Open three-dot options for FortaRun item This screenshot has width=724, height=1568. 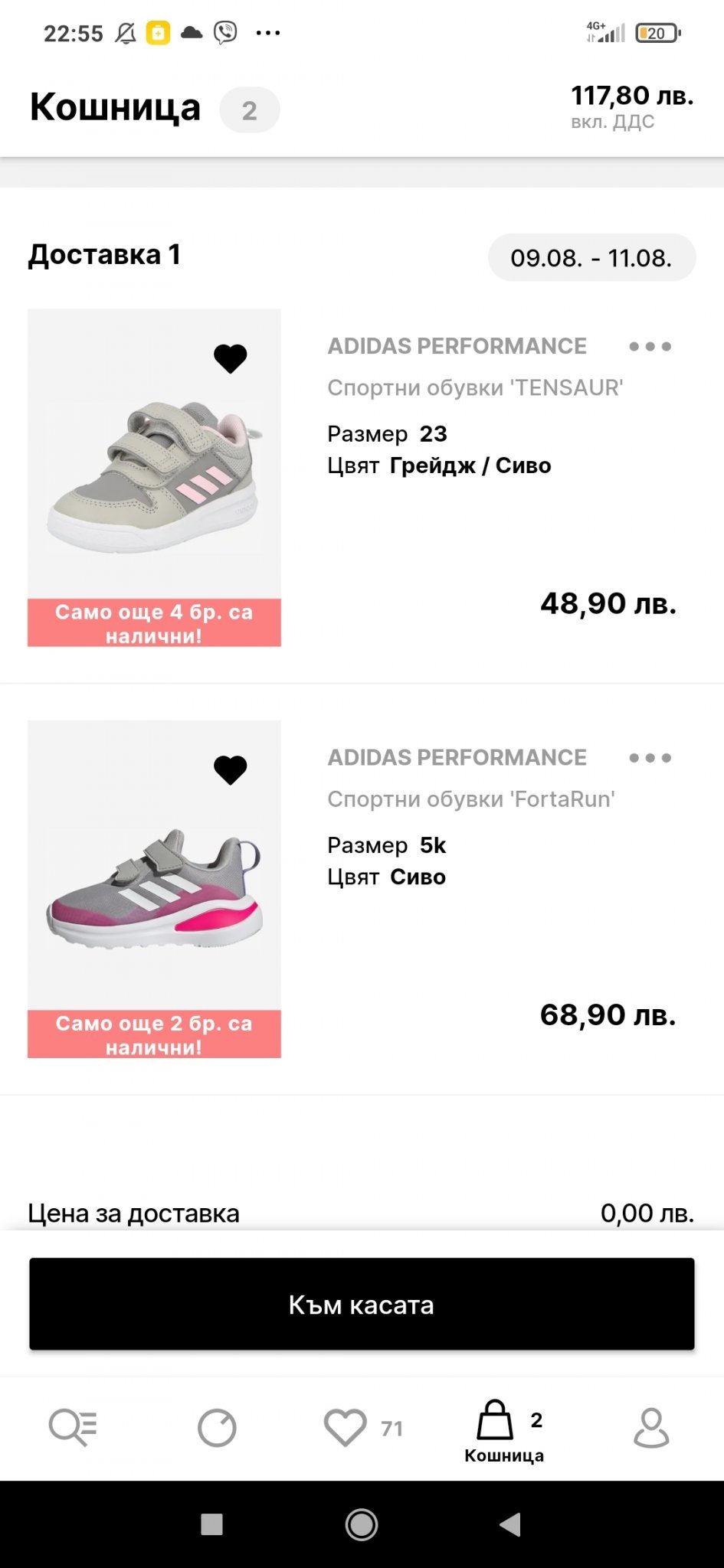pos(650,758)
